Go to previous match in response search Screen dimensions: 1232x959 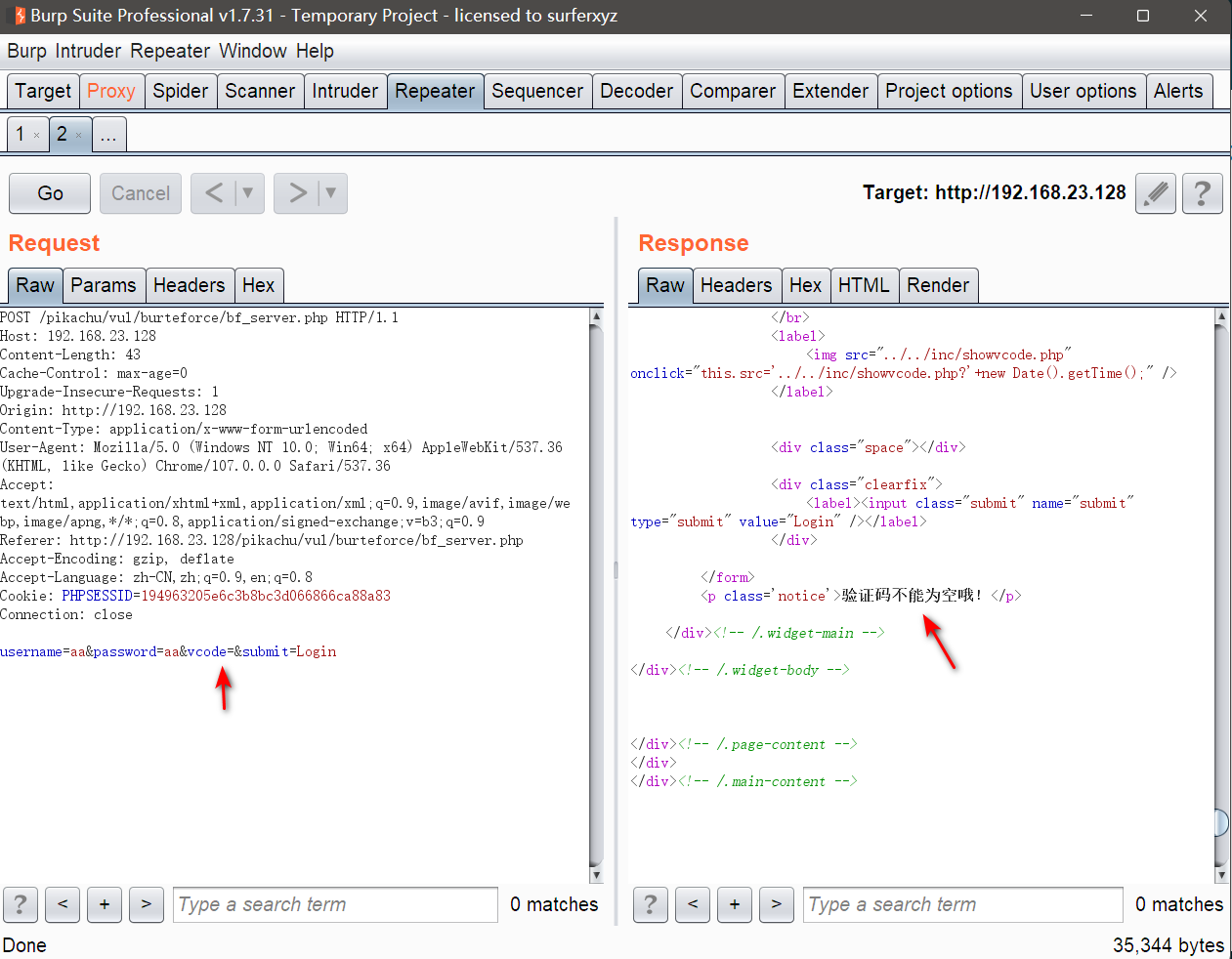(x=693, y=904)
